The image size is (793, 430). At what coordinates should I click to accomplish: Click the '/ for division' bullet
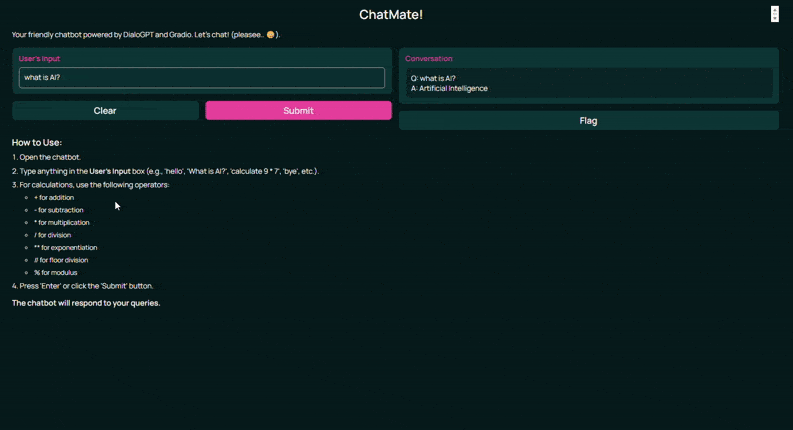point(52,235)
